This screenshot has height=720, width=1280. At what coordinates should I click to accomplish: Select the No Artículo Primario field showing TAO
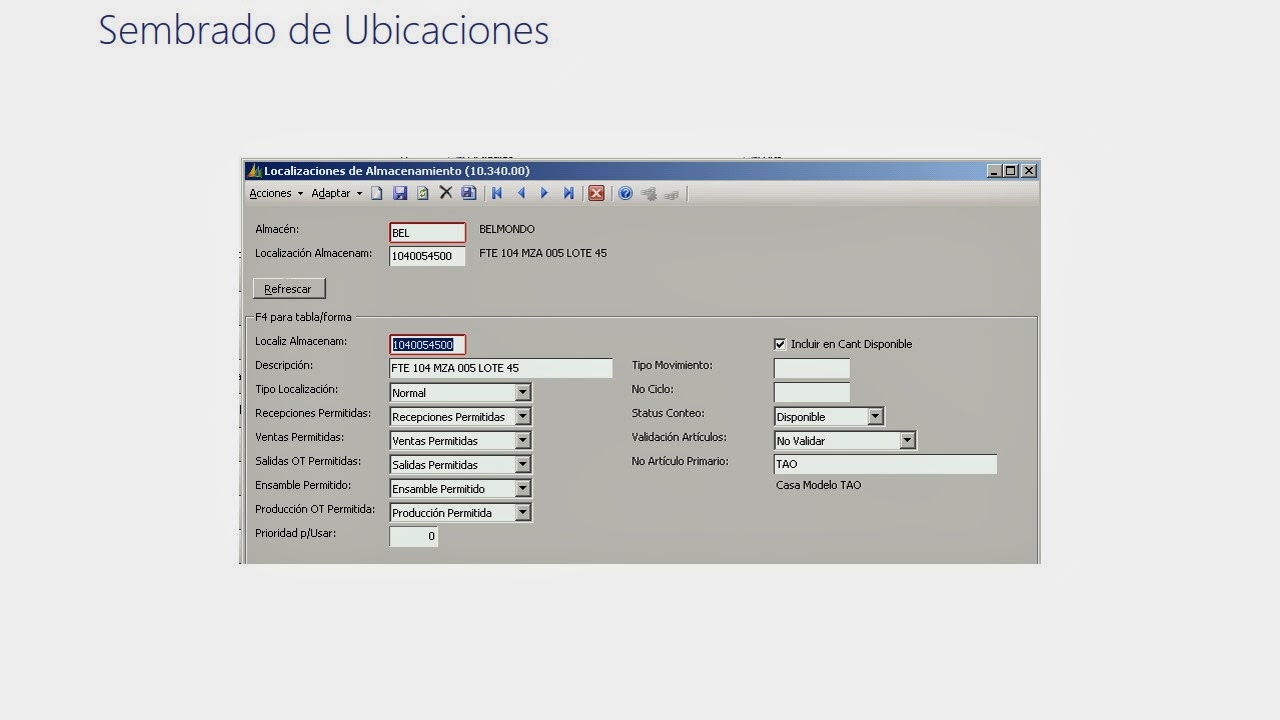tap(884, 463)
